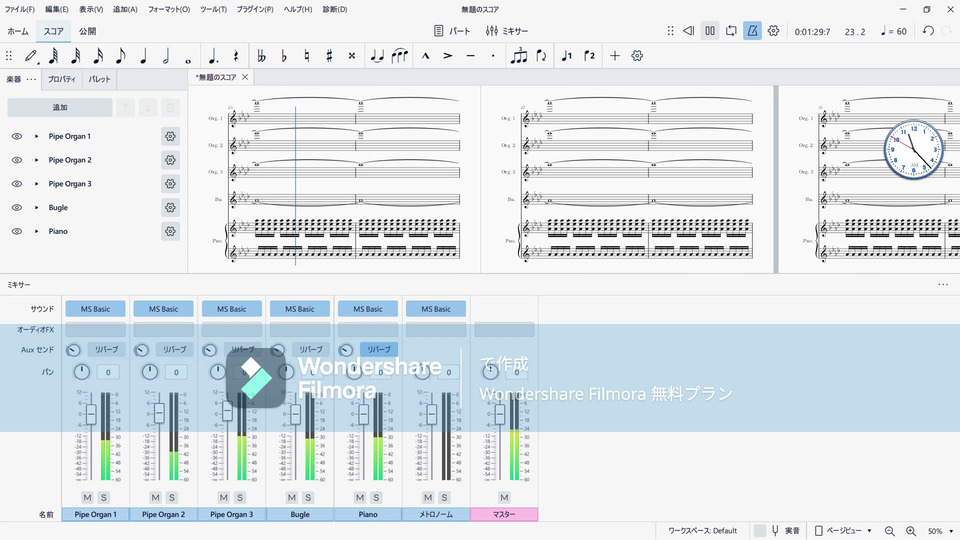
Task: Hide Pipe Organ 3 with eye icon
Action: pyautogui.click(x=17, y=184)
